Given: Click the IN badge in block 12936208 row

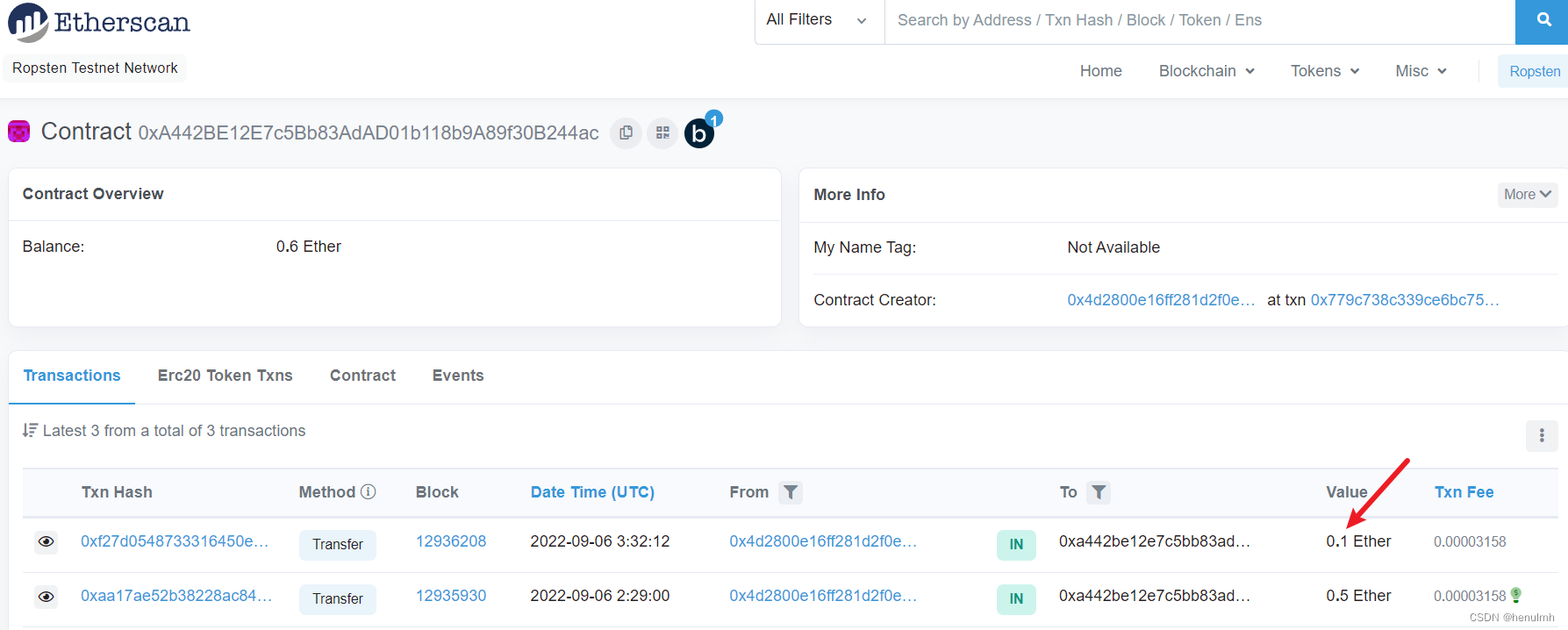Looking at the screenshot, I should [1016, 544].
